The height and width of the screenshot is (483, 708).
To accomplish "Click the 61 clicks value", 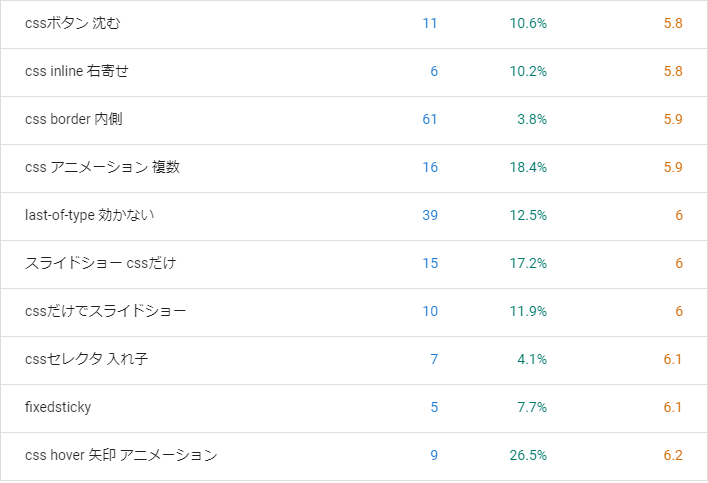I will click(x=429, y=119).
